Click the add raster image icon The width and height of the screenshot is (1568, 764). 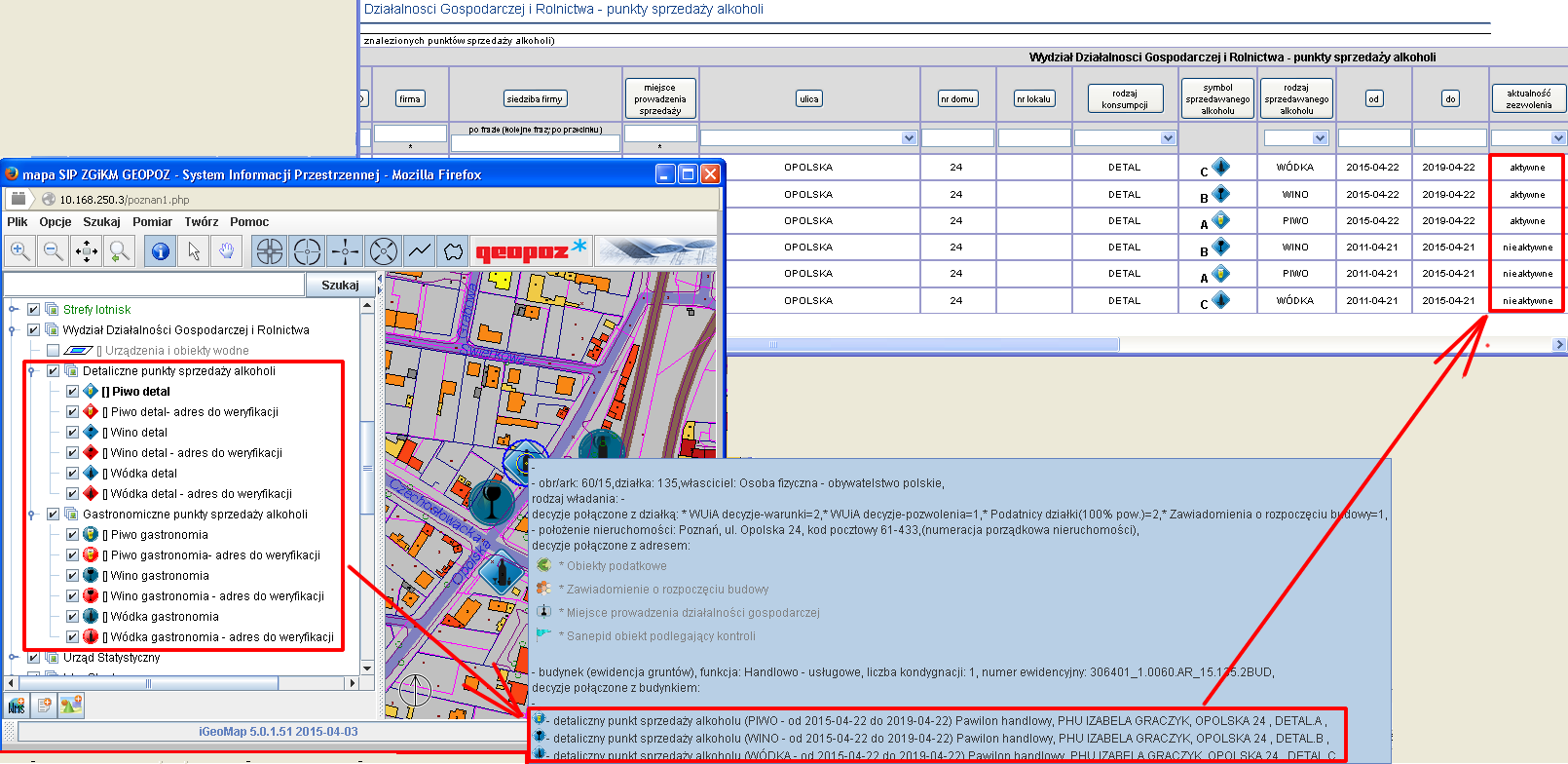pos(71,705)
